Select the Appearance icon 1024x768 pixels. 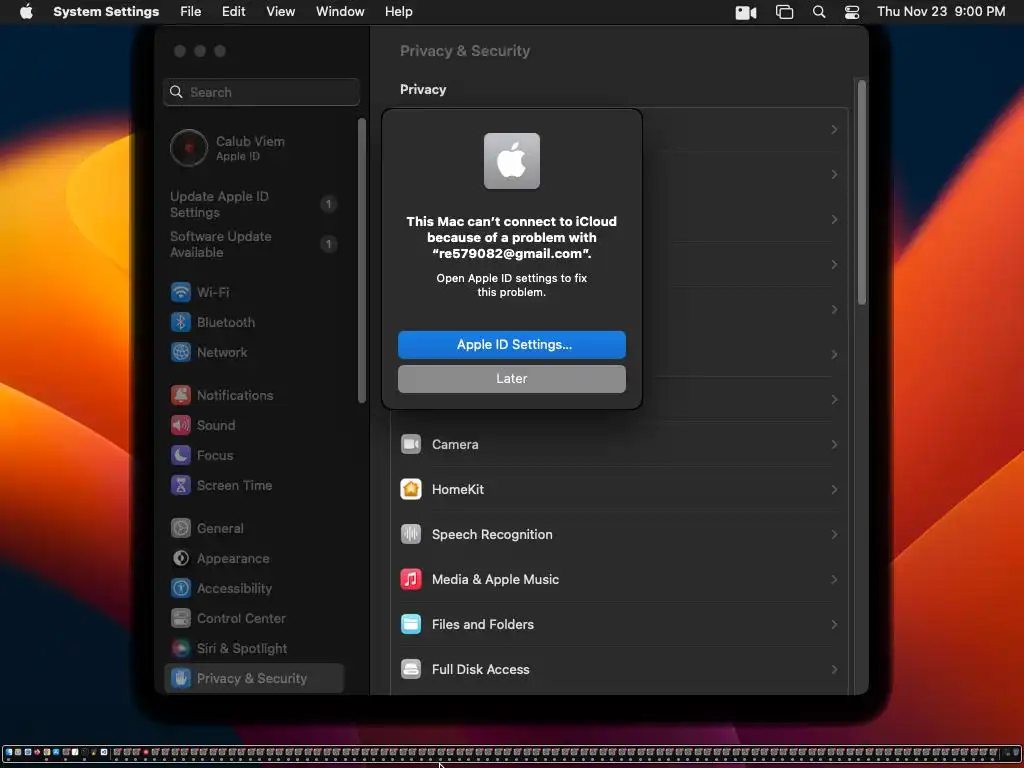181,558
